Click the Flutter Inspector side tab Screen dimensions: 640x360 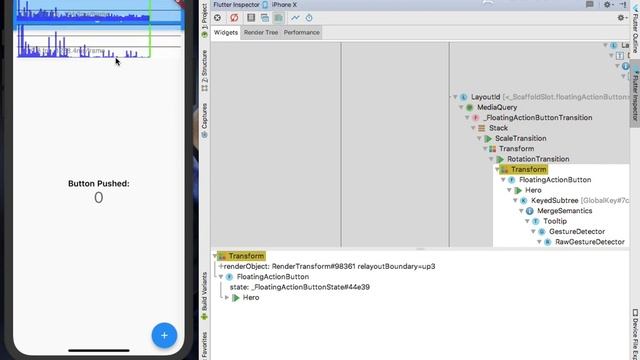[x=636, y=94]
